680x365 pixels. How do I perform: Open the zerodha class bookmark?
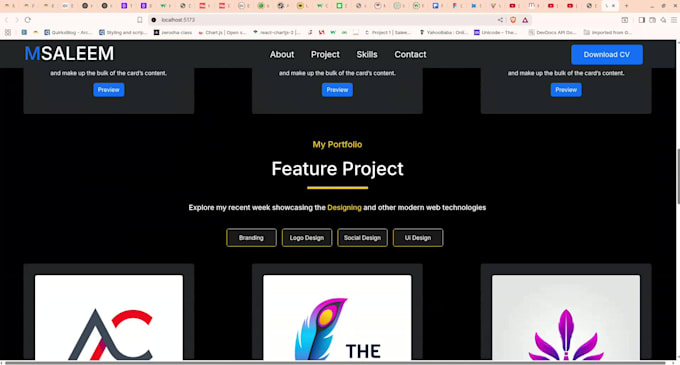tap(173, 33)
